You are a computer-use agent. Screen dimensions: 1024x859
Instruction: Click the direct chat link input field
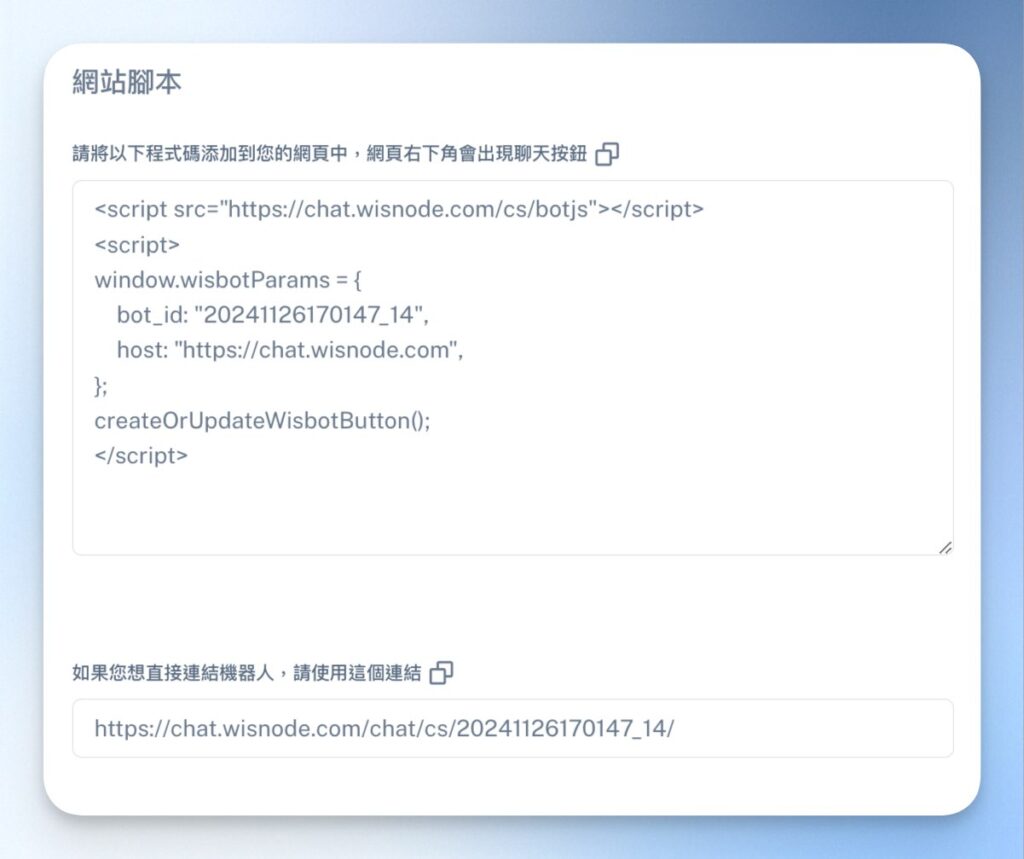pyautogui.click(x=513, y=728)
